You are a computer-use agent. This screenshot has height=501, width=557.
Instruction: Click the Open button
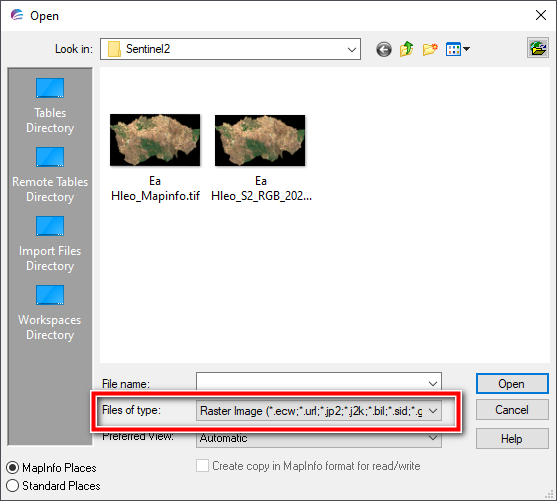click(512, 384)
